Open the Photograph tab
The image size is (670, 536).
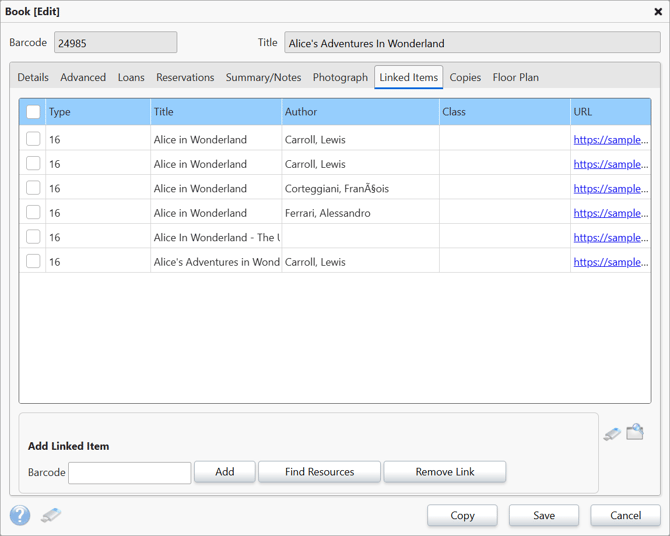[340, 77]
